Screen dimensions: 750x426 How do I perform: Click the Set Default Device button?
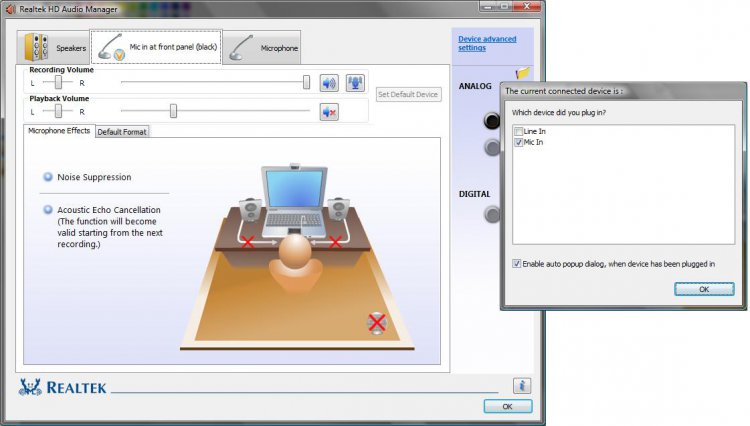[x=408, y=94]
